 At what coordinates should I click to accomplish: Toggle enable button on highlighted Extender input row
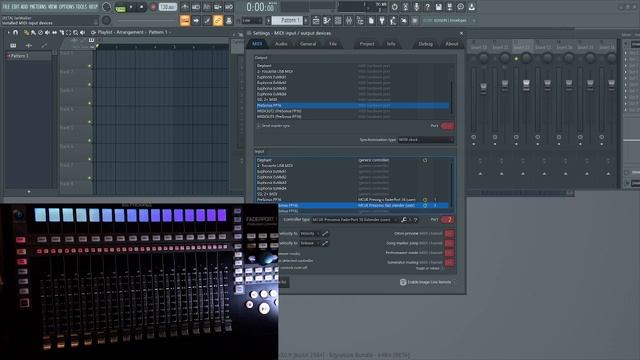click(x=425, y=205)
